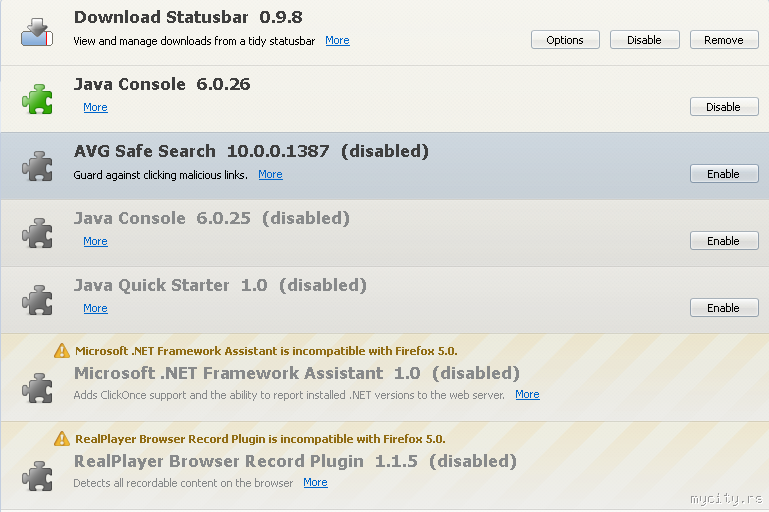The height and width of the screenshot is (512, 769).
Task: Click the Java Quick Starter puzzle icon
Action: (37, 300)
